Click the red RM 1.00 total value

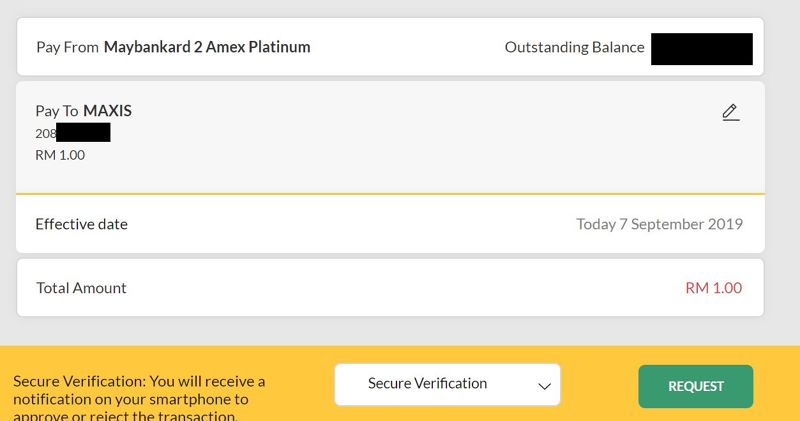pyautogui.click(x=713, y=288)
